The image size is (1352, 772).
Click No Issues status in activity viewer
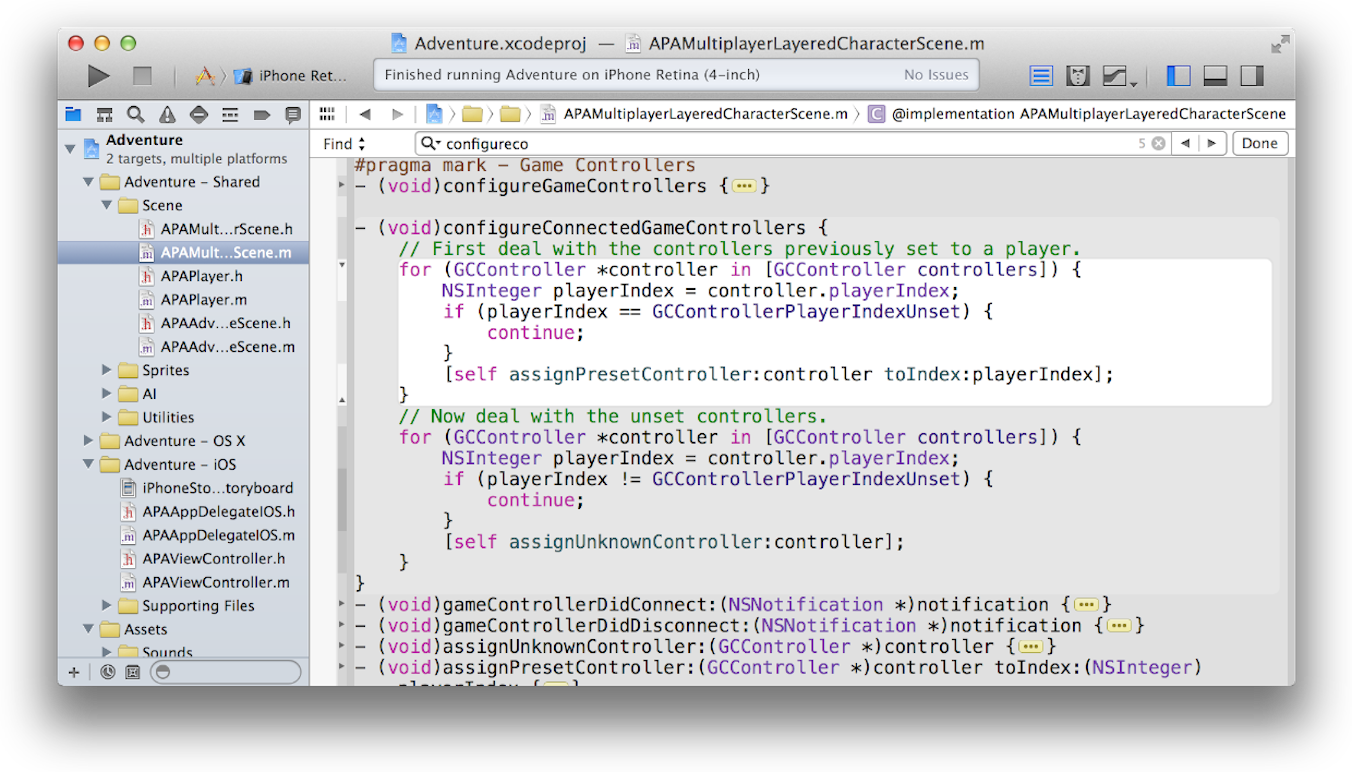936,75
